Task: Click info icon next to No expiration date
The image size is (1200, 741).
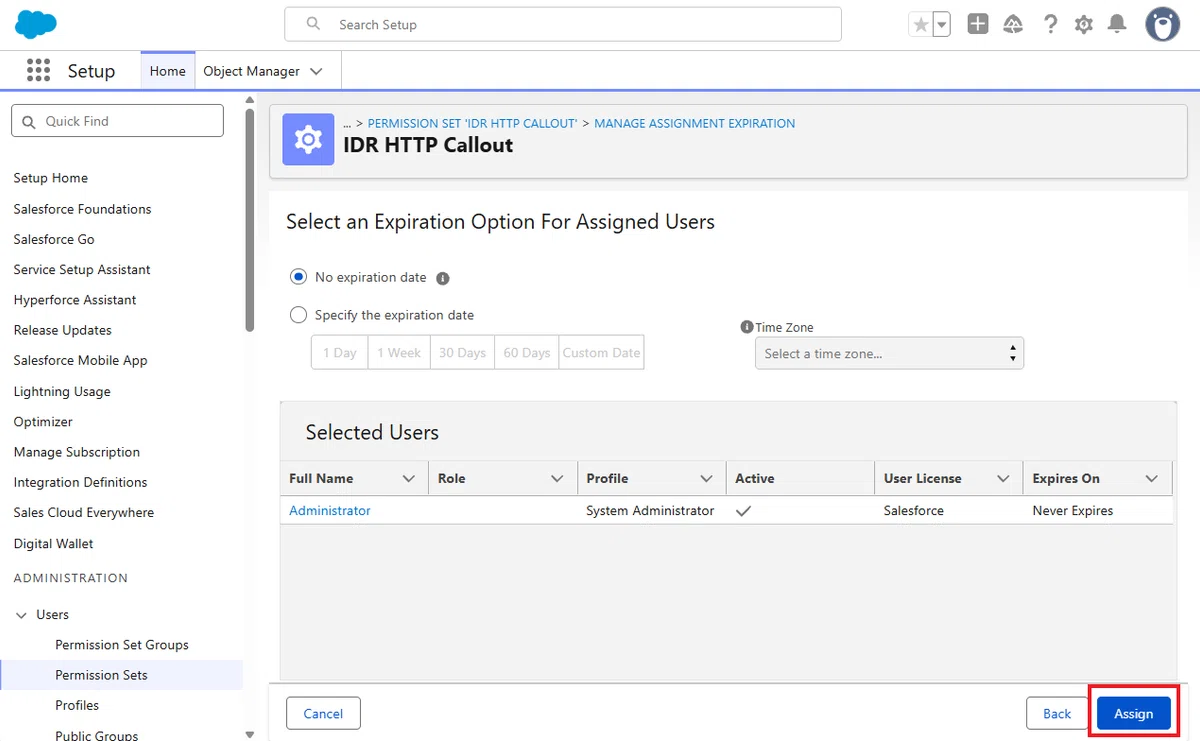Action: (443, 278)
